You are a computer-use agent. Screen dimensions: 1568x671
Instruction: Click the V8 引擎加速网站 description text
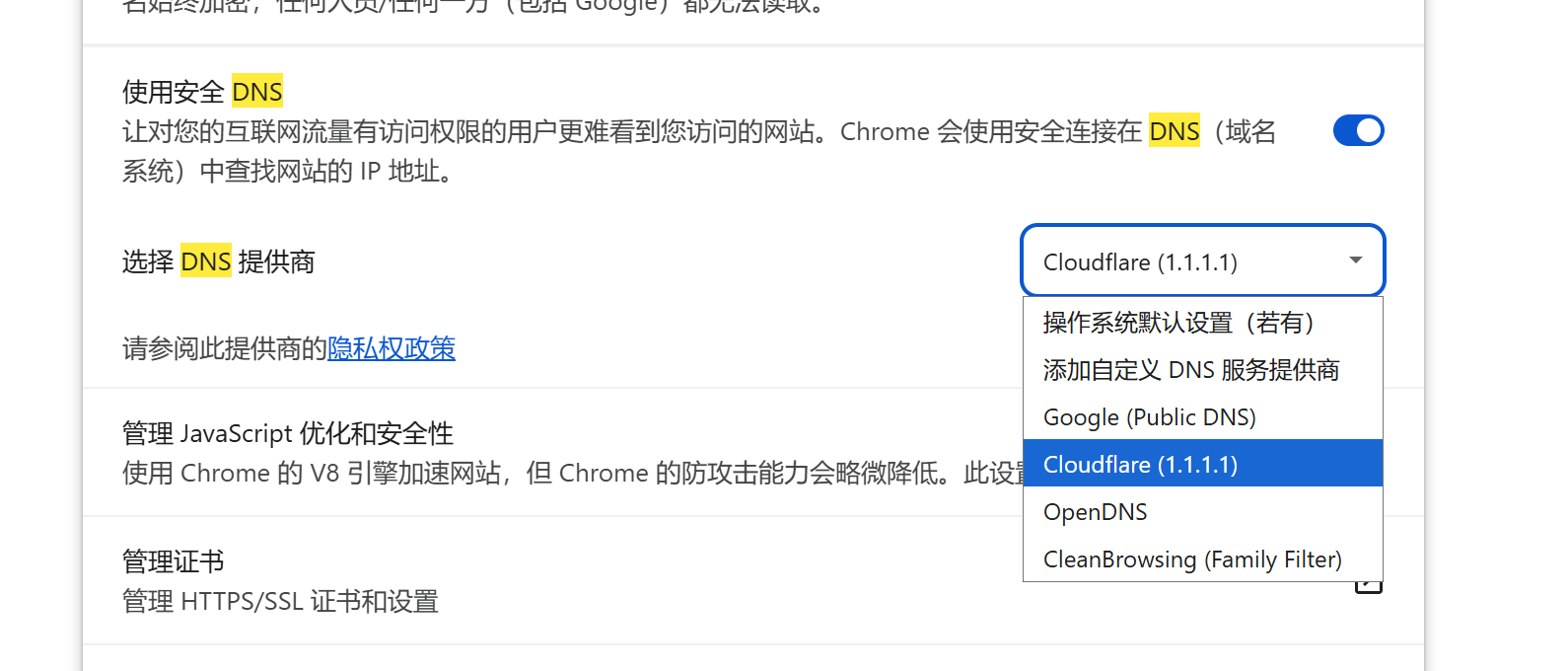coord(406,473)
